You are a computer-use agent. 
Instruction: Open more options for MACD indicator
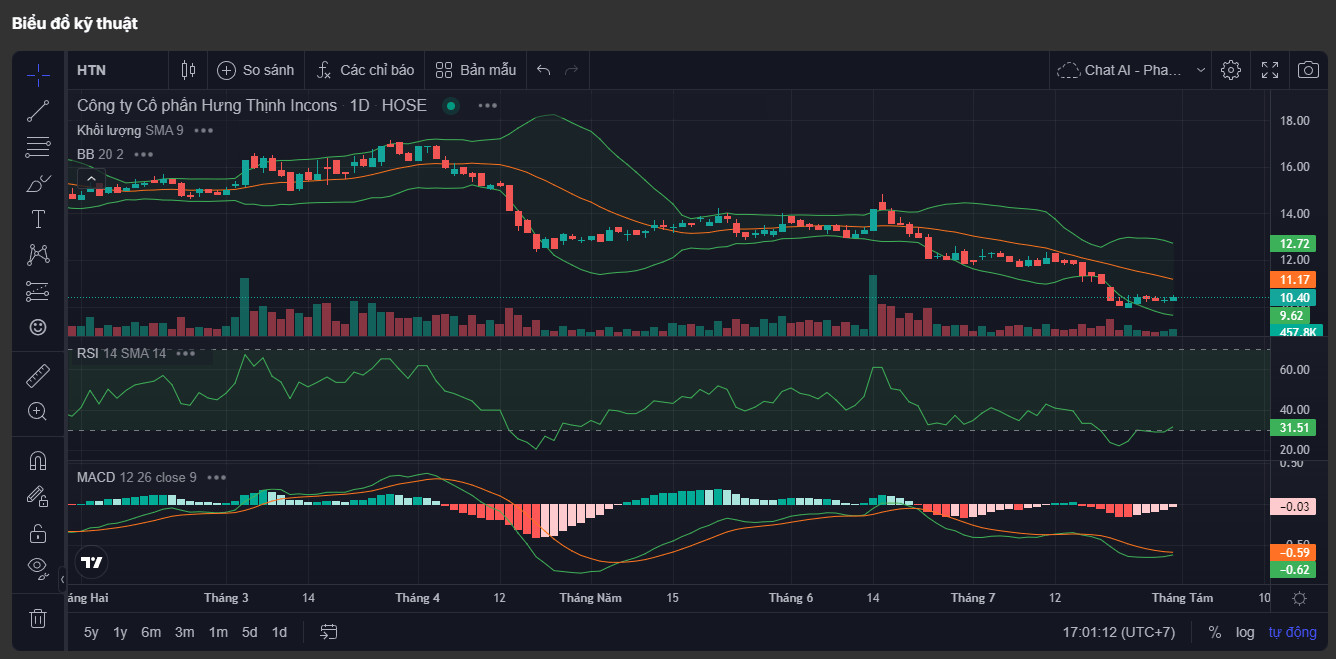[x=217, y=477]
